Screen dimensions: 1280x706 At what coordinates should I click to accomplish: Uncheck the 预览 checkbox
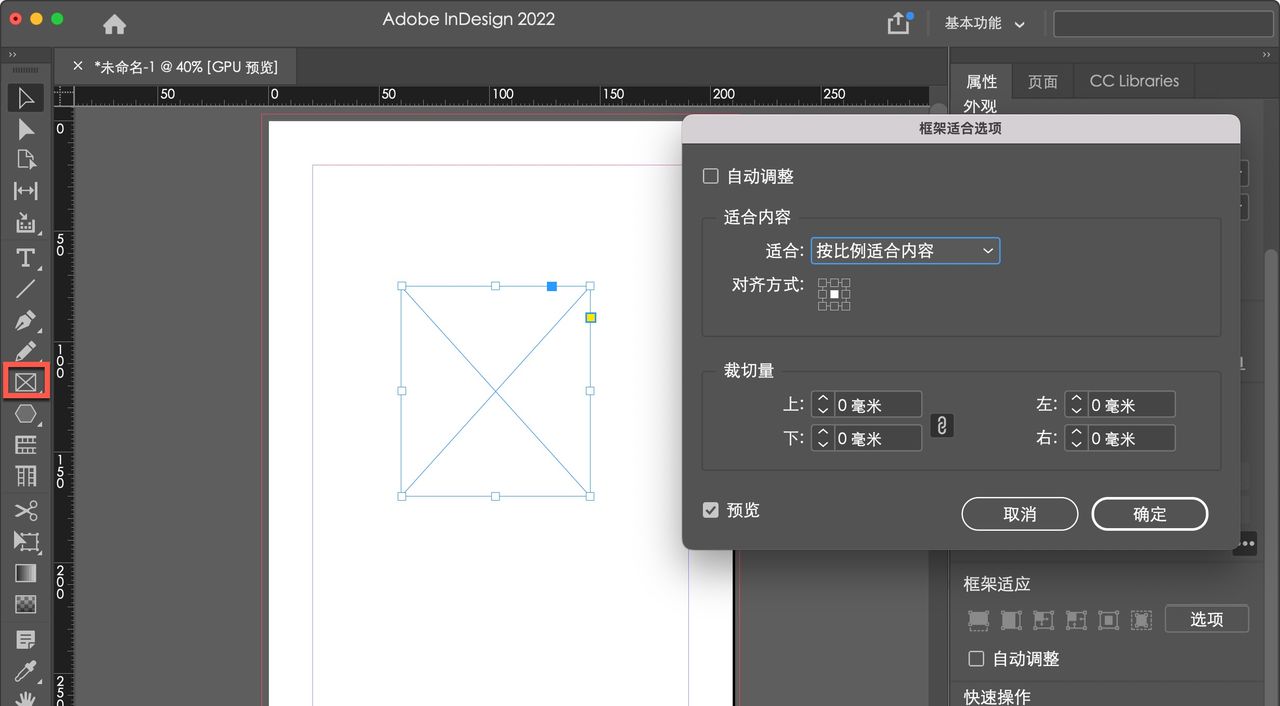[710, 510]
